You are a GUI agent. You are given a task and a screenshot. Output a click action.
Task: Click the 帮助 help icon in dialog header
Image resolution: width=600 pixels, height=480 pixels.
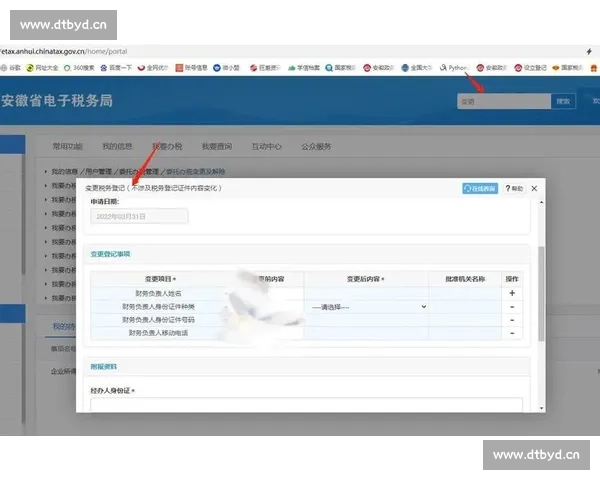coord(514,188)
